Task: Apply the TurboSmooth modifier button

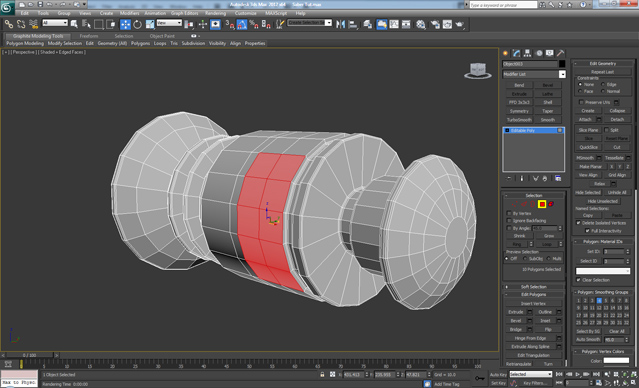Action: coord(519,120)
